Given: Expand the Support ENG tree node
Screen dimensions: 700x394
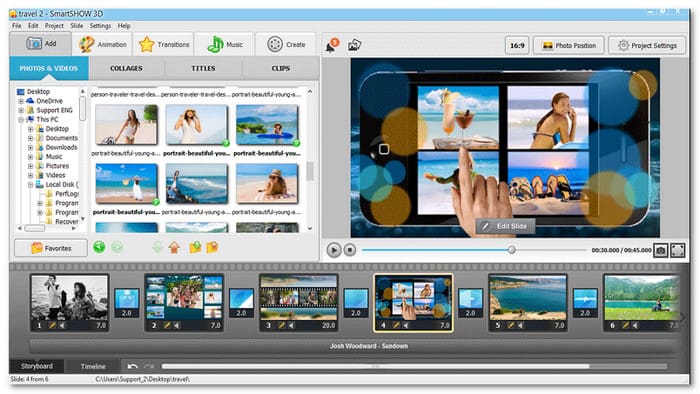Looking at the screenshot, I should coord(21,110).
